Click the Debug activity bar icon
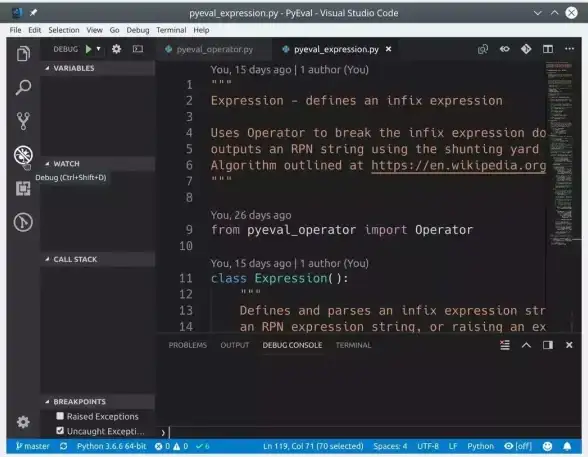Viewport: 588px width, 457px height. pos(23,155)
